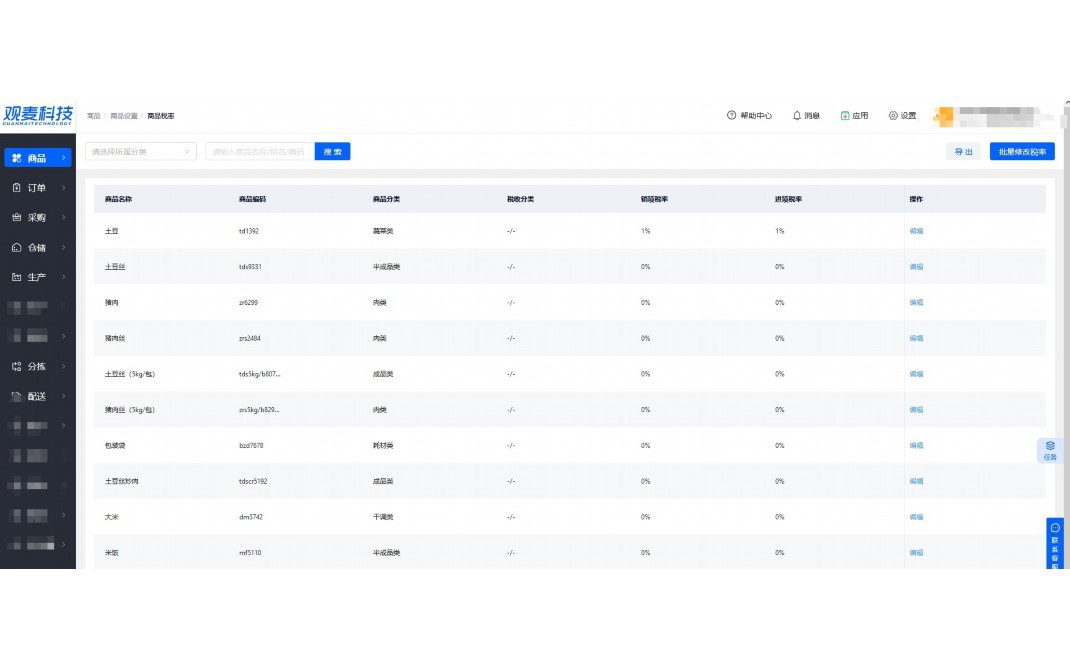Click 编辑 link in the 土豆 row
This screenshot has width=1070, height=670.
[x=916, y=231]
